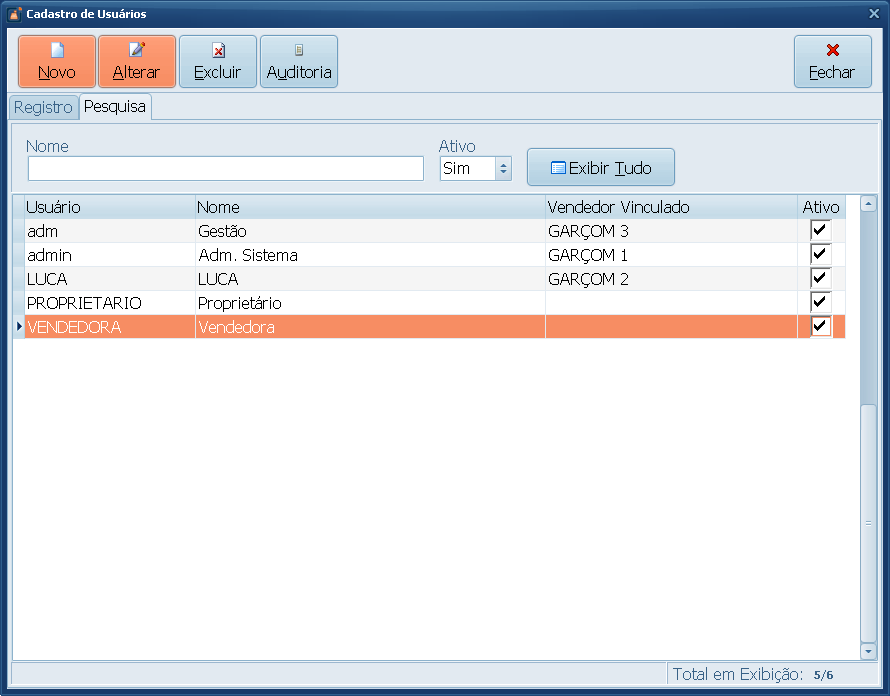Screen dimensions: 890x696
Task: Click the scrollbar up arrow in grid
Action: pyautogui.click(x=868, y=204)
